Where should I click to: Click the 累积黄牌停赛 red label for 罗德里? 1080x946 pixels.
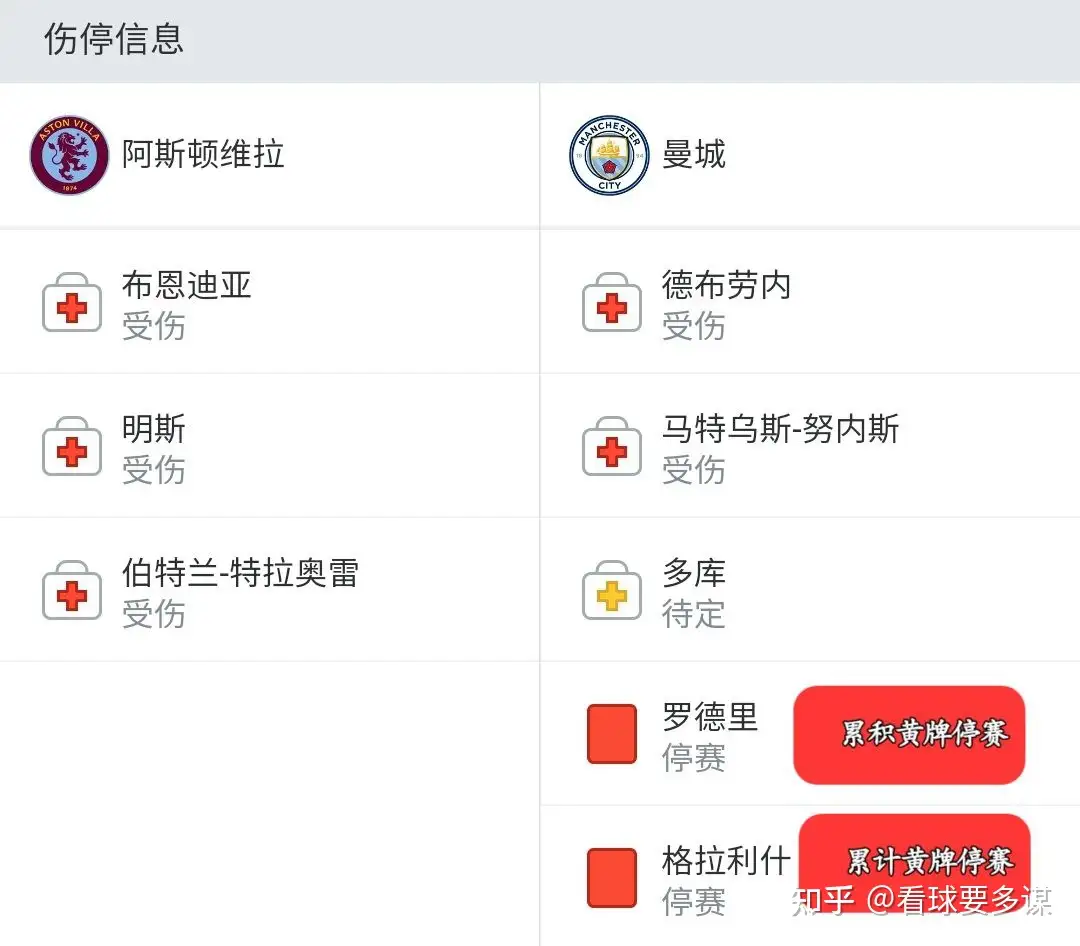coord(909,735)
